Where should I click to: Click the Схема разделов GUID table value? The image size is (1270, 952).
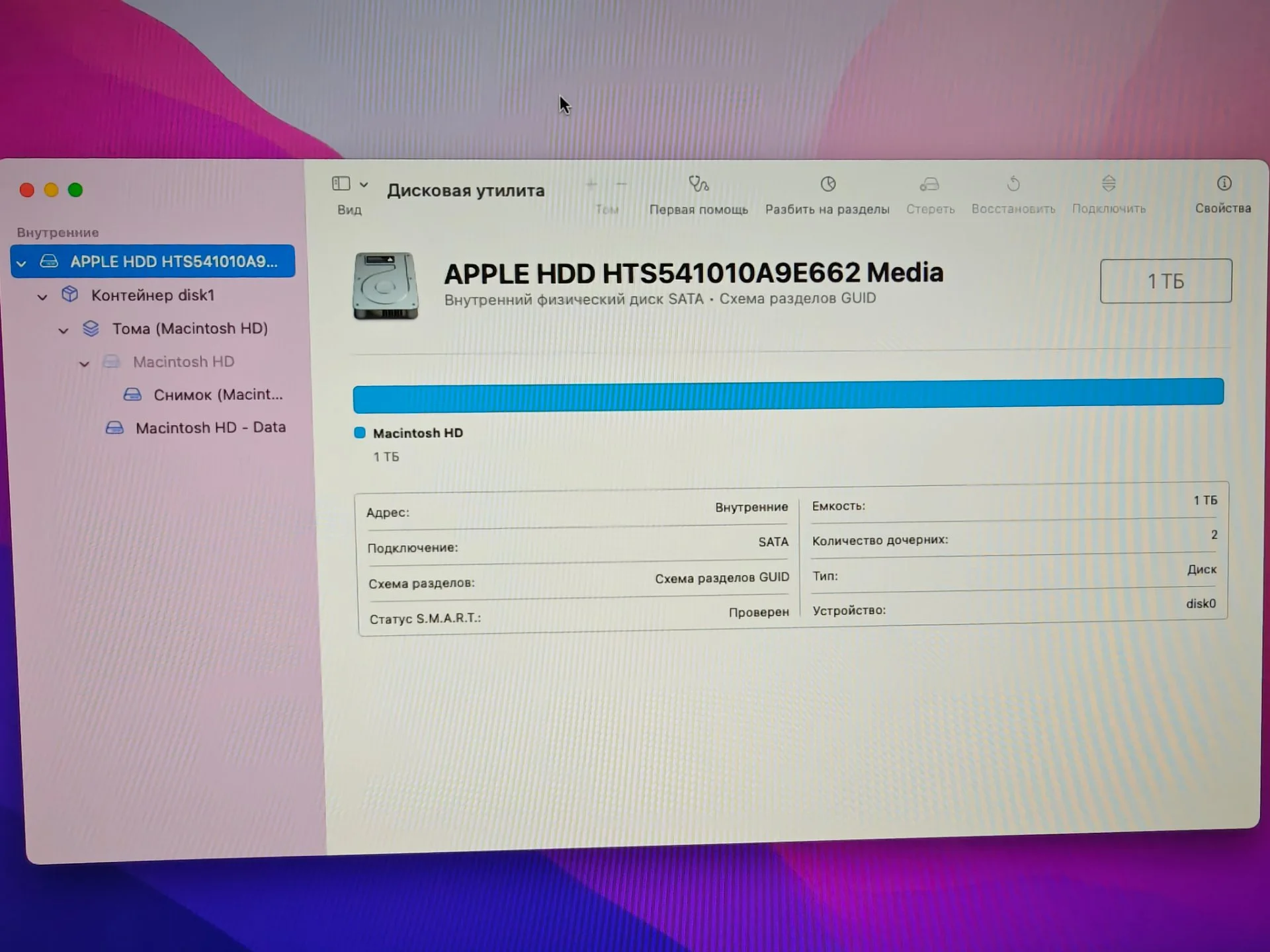click(722, 578)
